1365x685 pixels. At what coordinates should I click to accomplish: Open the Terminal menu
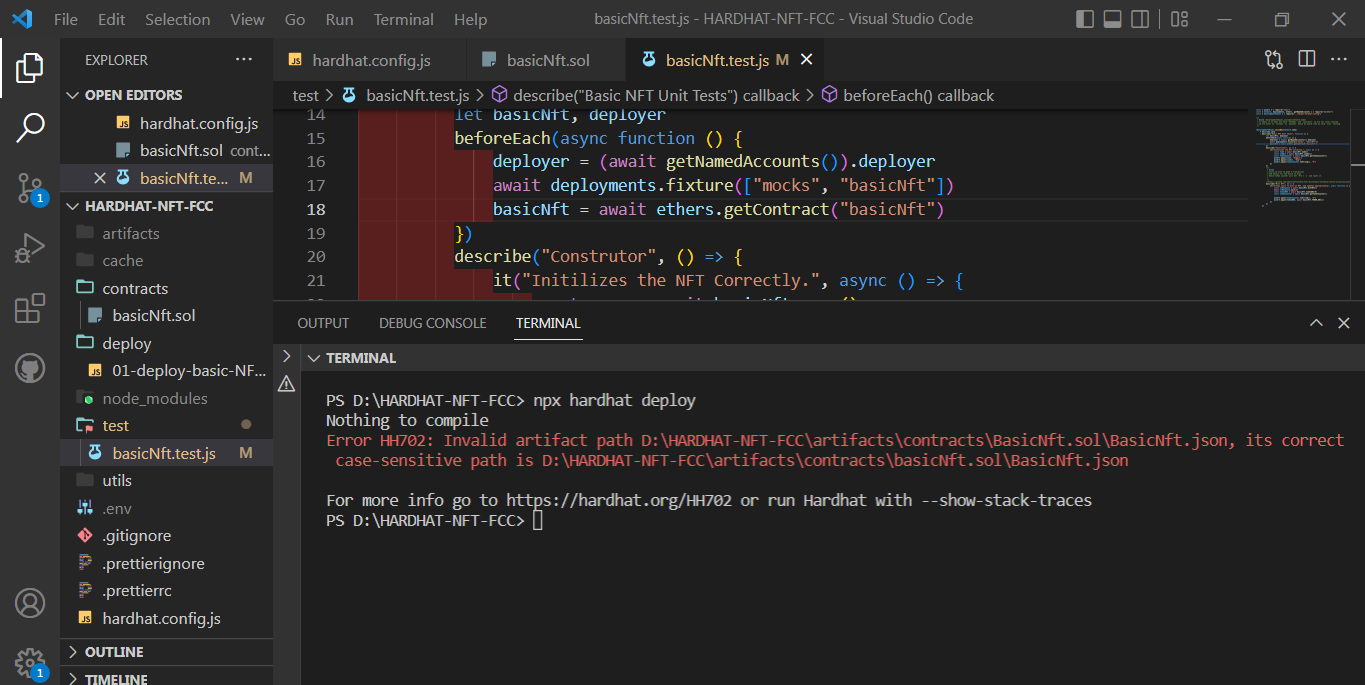404,19
